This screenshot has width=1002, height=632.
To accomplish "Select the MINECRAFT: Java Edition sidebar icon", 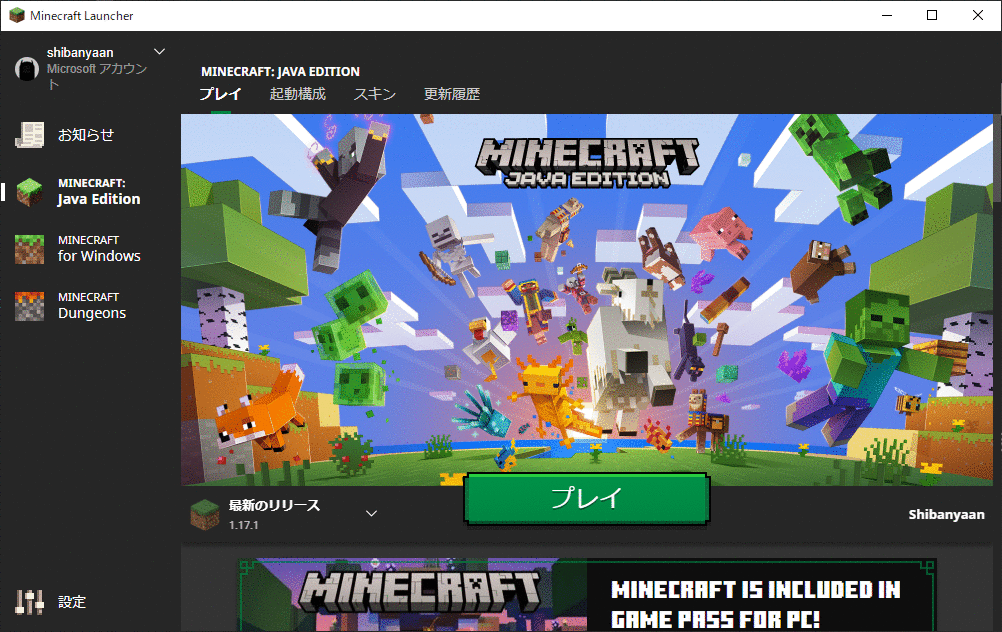I will [28, 190].
